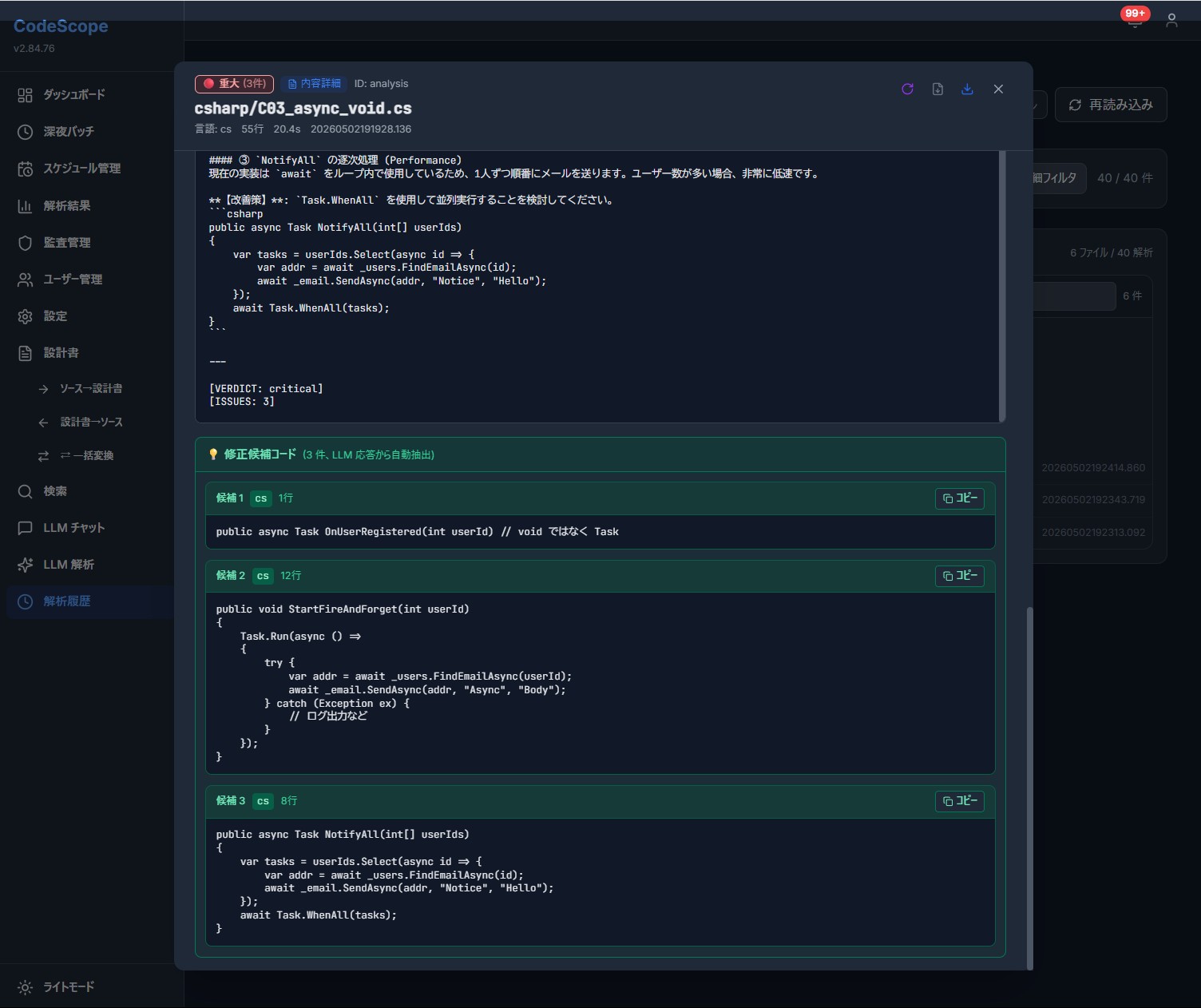
Task: Copy code of 候補 1
Action: click(960, 498)
